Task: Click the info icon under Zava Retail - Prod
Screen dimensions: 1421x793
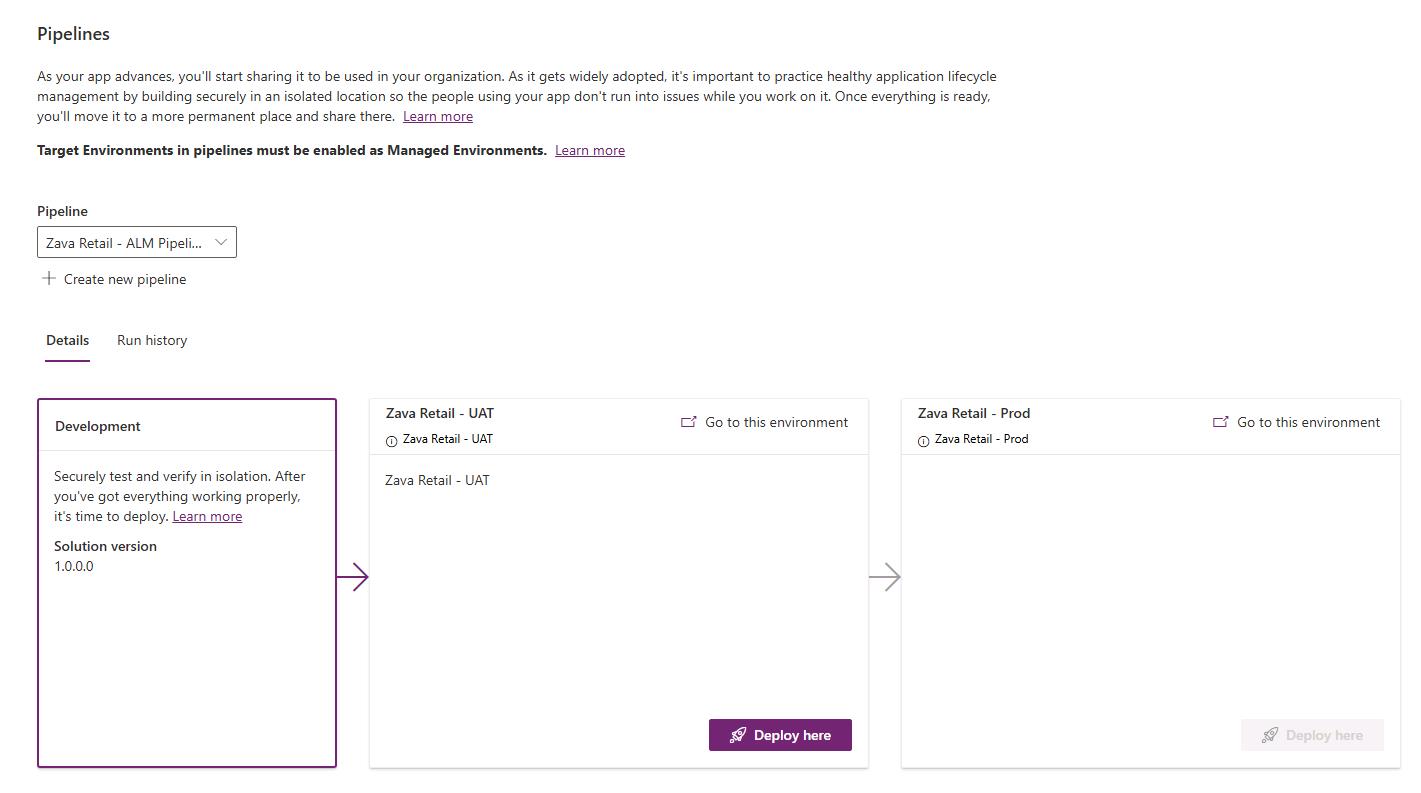Action: [923, 441]
